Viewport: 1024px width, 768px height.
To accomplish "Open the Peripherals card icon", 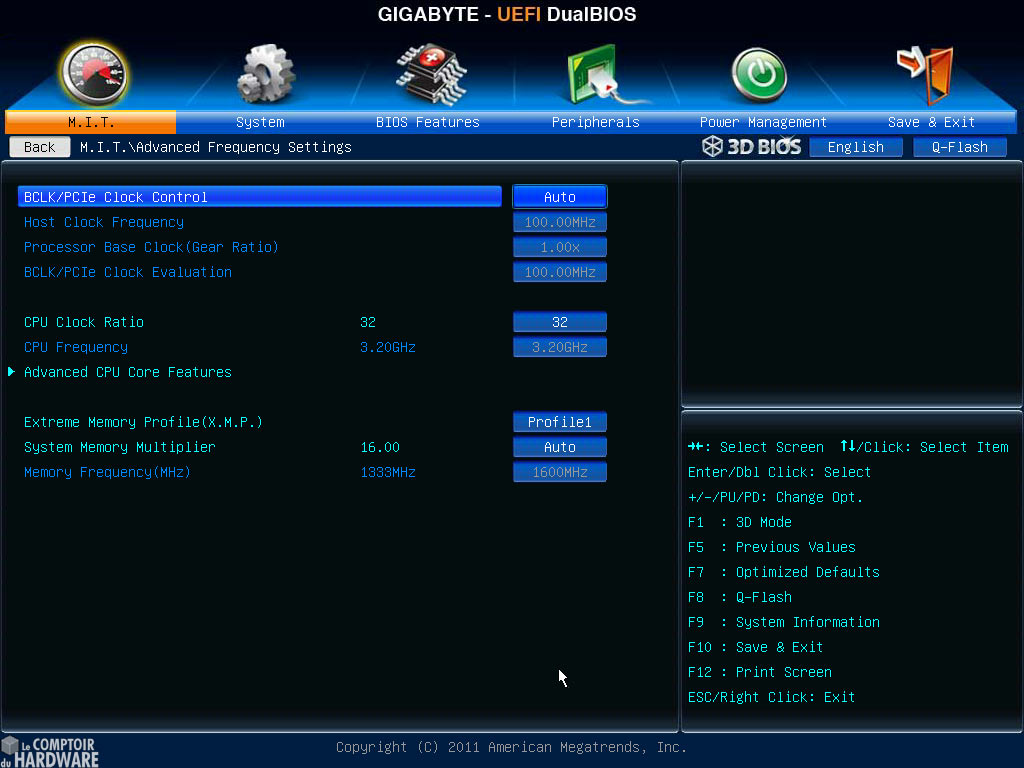I will click(595, 75).
